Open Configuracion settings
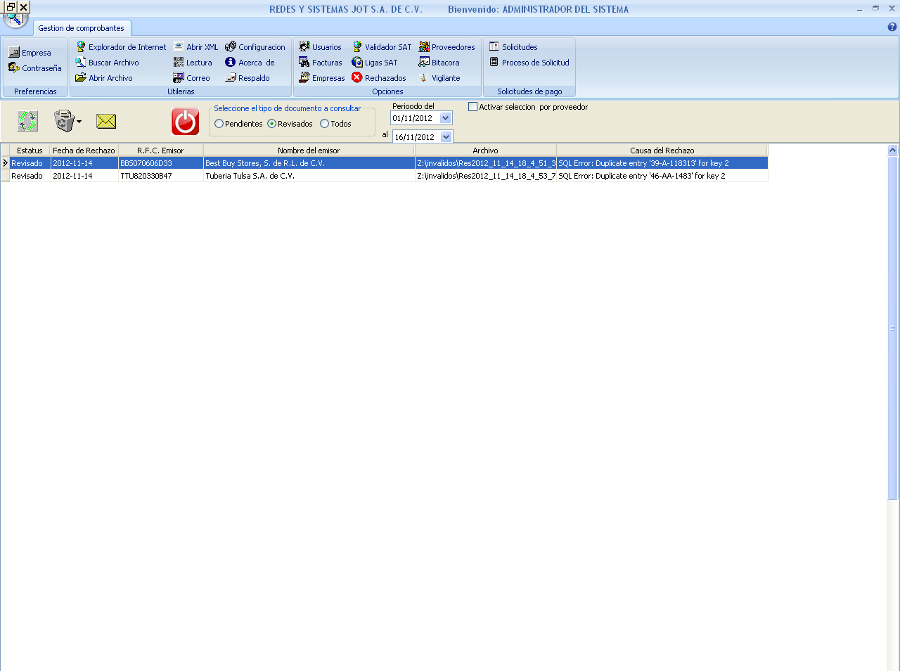 click(x=255, y=47)
